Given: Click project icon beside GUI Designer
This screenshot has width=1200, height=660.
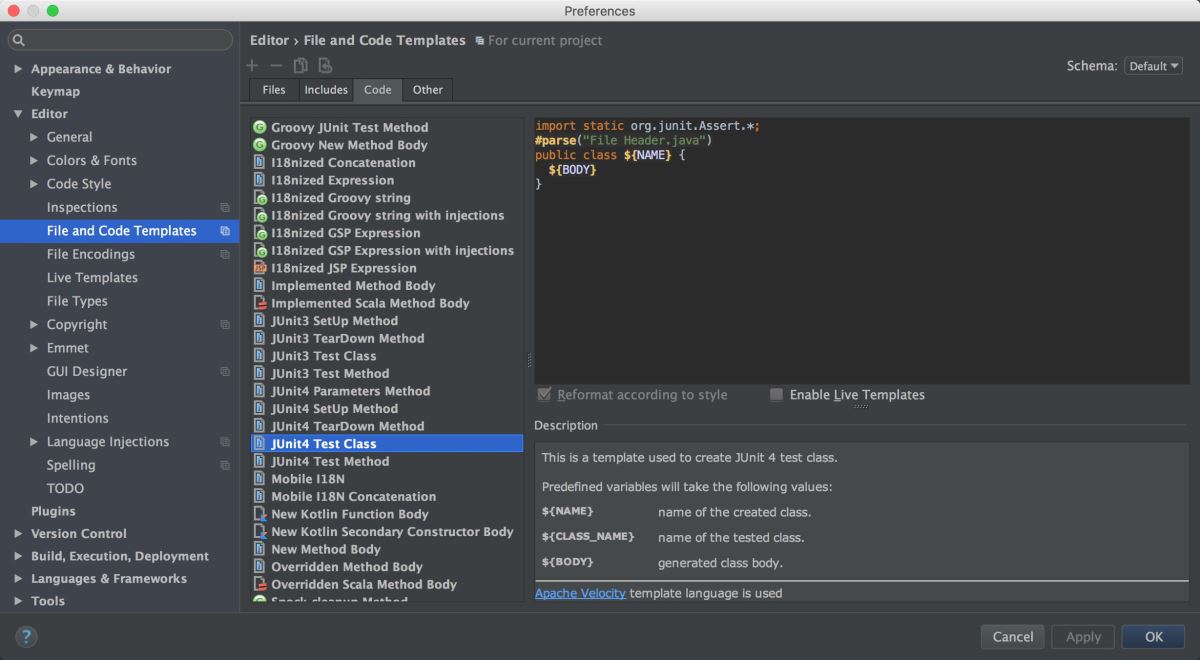Looking at the screenshot, I should [x=225, y=372].
